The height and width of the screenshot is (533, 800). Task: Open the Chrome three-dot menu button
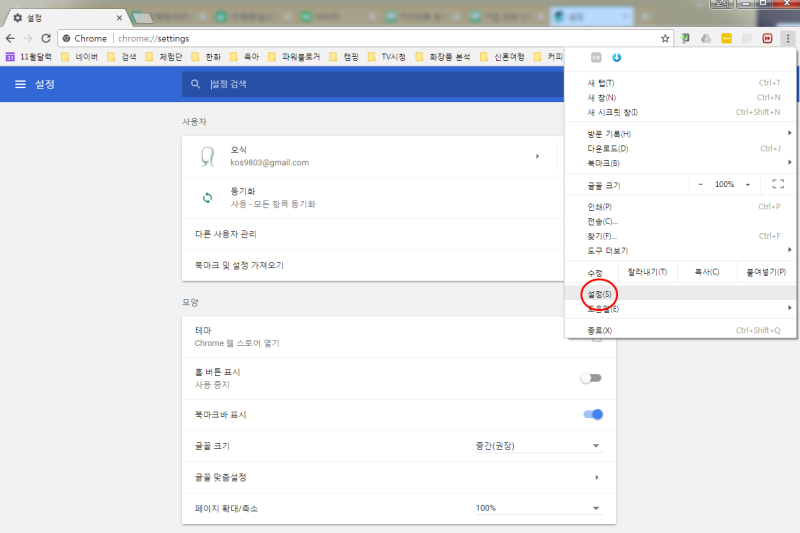[788, 38]
